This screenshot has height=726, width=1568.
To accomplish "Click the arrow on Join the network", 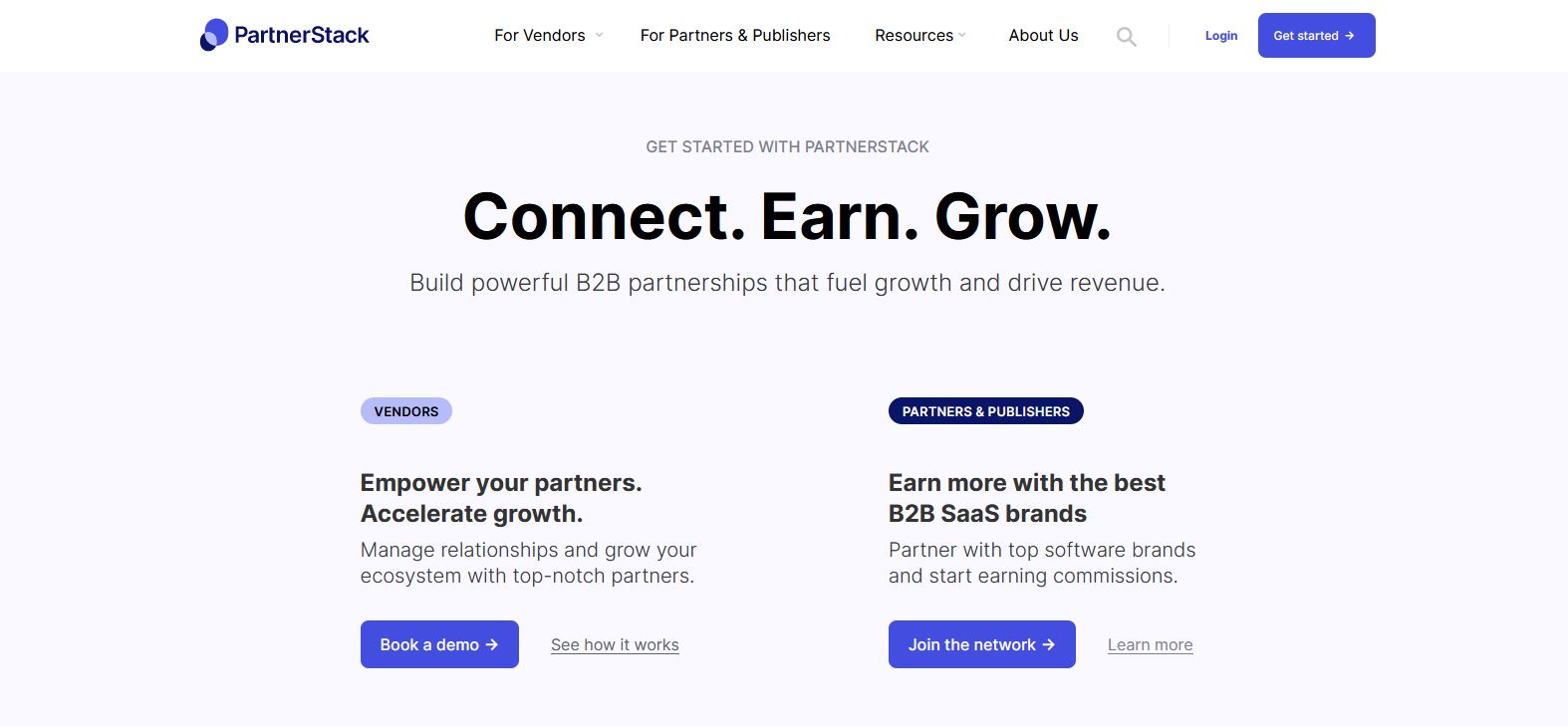I will 1049,645.
